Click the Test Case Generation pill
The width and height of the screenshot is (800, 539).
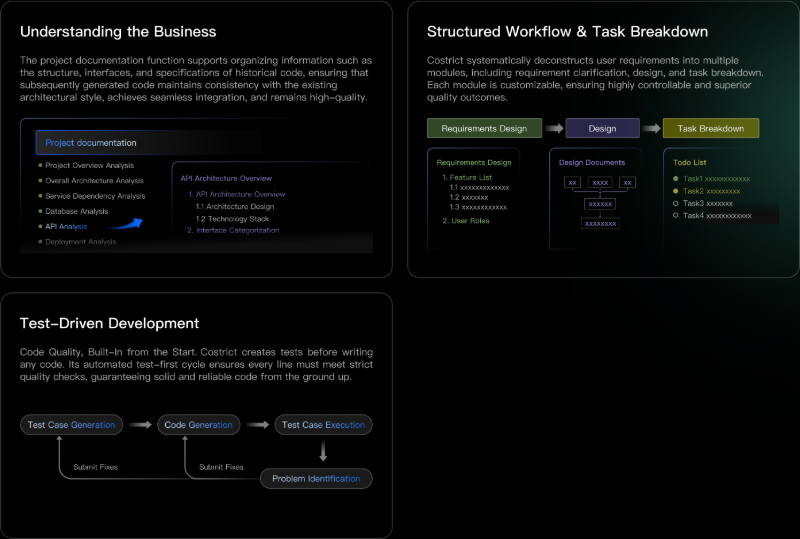(x=71, y=425)
